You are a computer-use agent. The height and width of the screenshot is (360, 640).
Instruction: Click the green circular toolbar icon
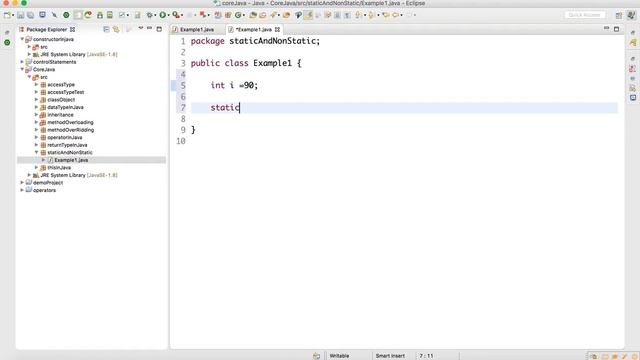coord(66,15)
